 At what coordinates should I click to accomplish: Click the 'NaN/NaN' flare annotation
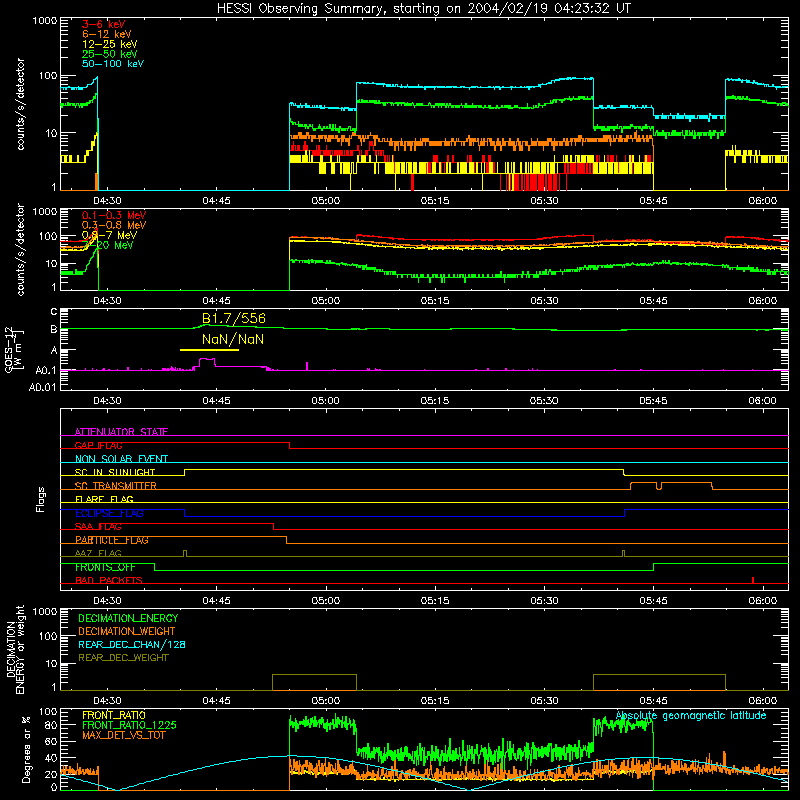coord(233,339)
